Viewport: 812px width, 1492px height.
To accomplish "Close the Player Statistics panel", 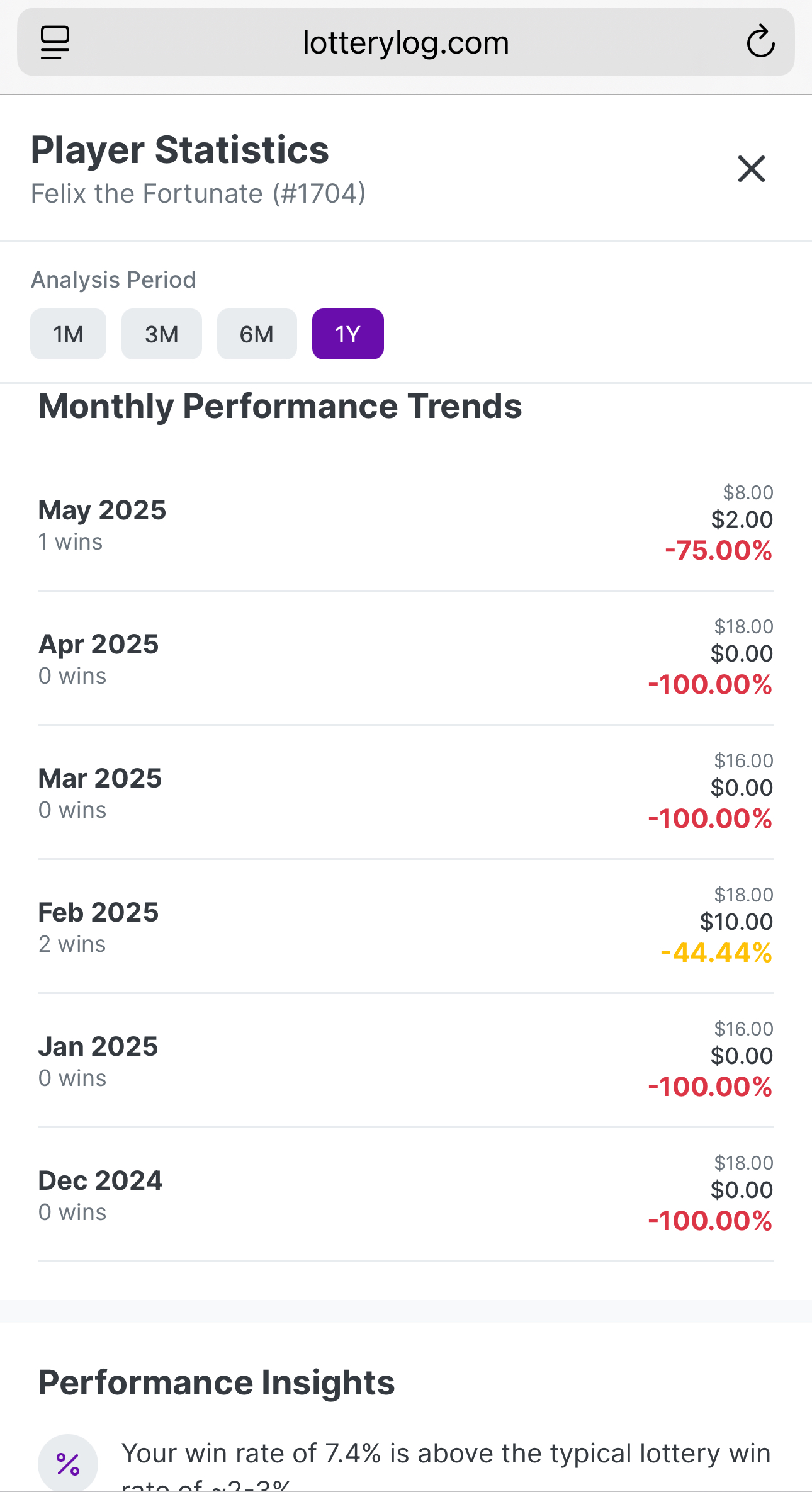I will coord(751,169).
